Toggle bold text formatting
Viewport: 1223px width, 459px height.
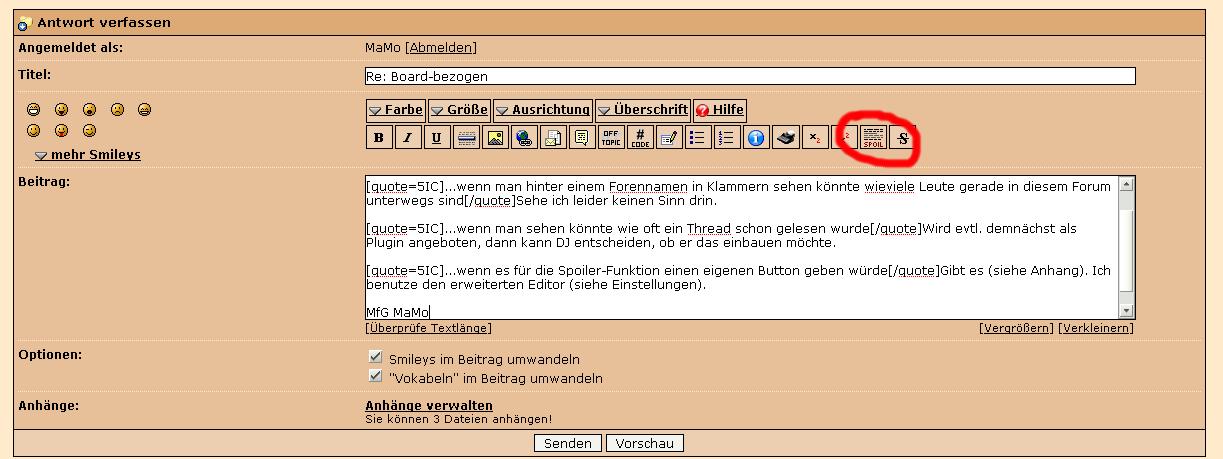tap(379, 138)
